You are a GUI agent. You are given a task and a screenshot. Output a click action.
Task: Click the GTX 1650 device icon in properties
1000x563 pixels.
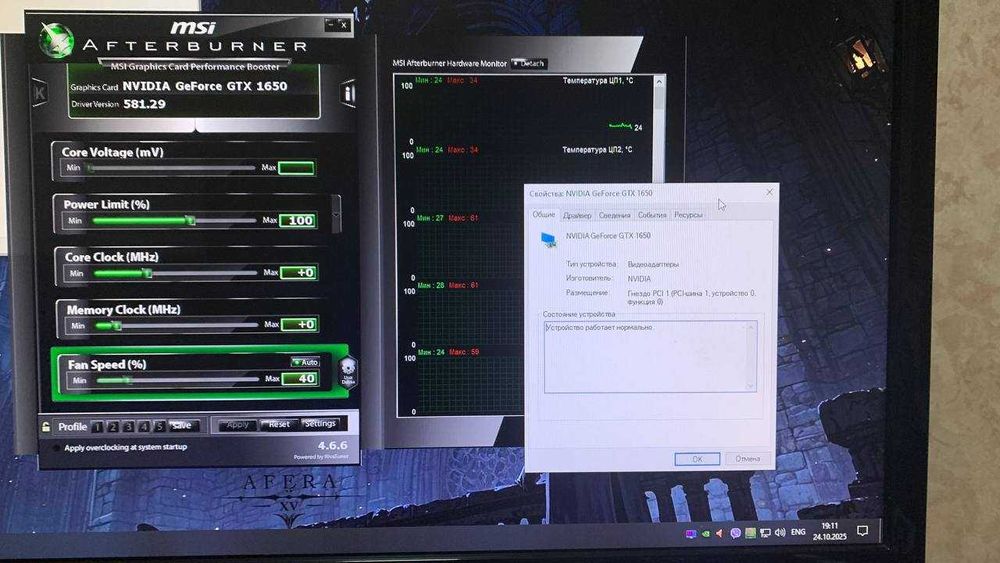pos(548,240)
